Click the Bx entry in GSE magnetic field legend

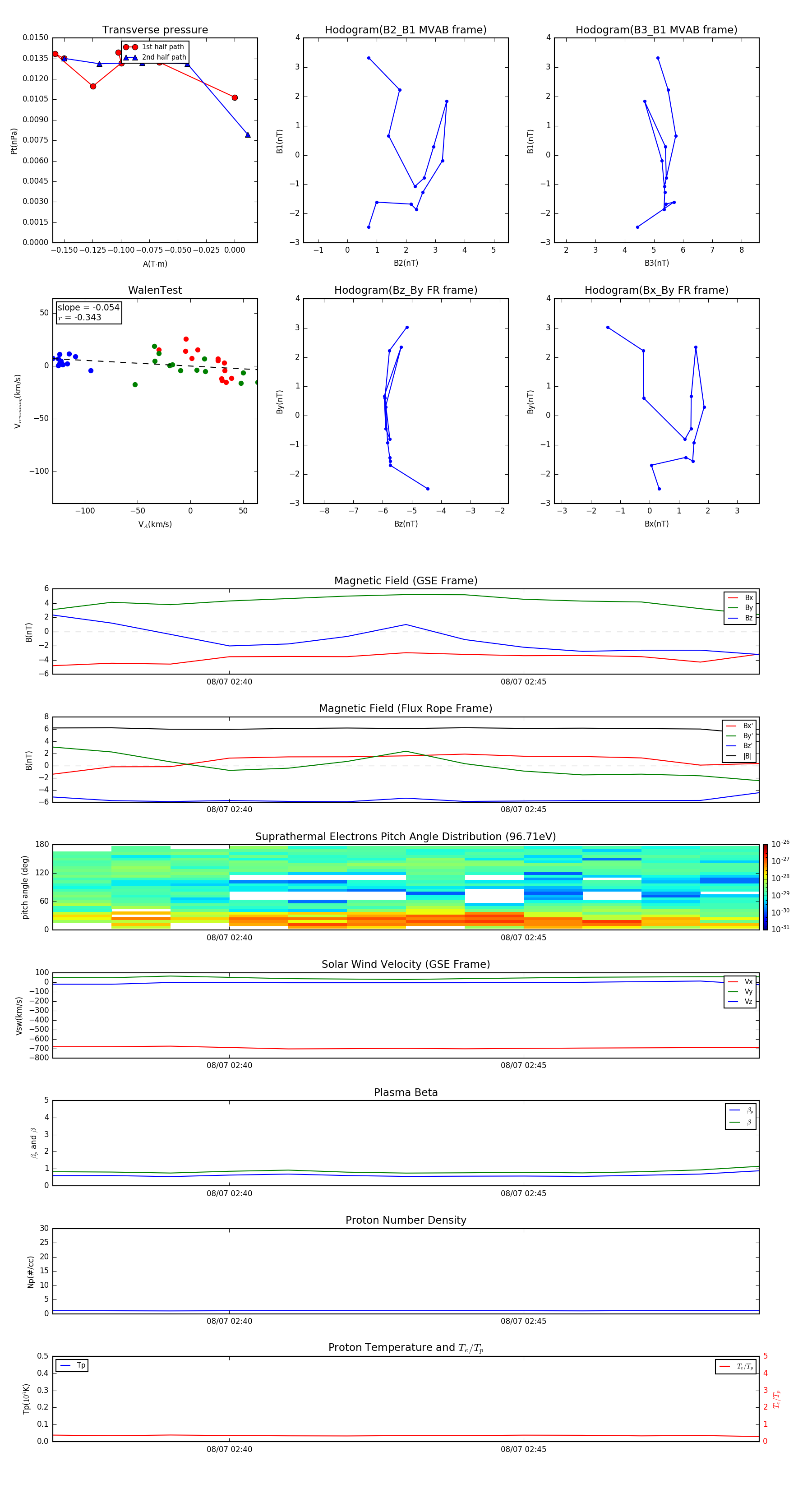coord(740,598)
